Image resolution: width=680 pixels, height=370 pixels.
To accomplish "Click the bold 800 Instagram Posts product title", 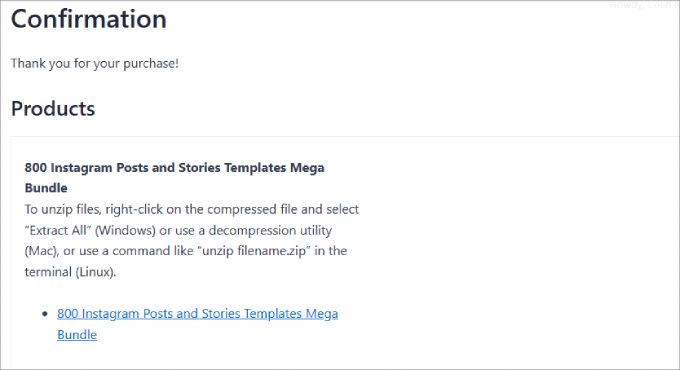I will coord(174,168).
